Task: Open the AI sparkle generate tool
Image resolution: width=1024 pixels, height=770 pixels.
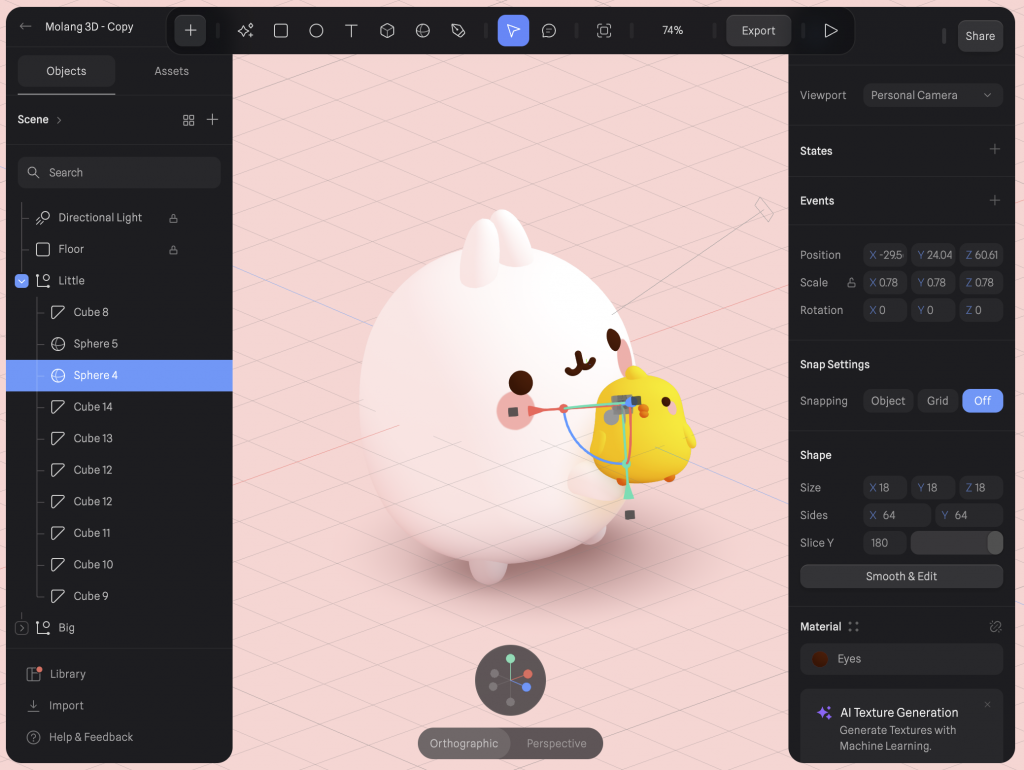Action: click(x=246, y=31)
